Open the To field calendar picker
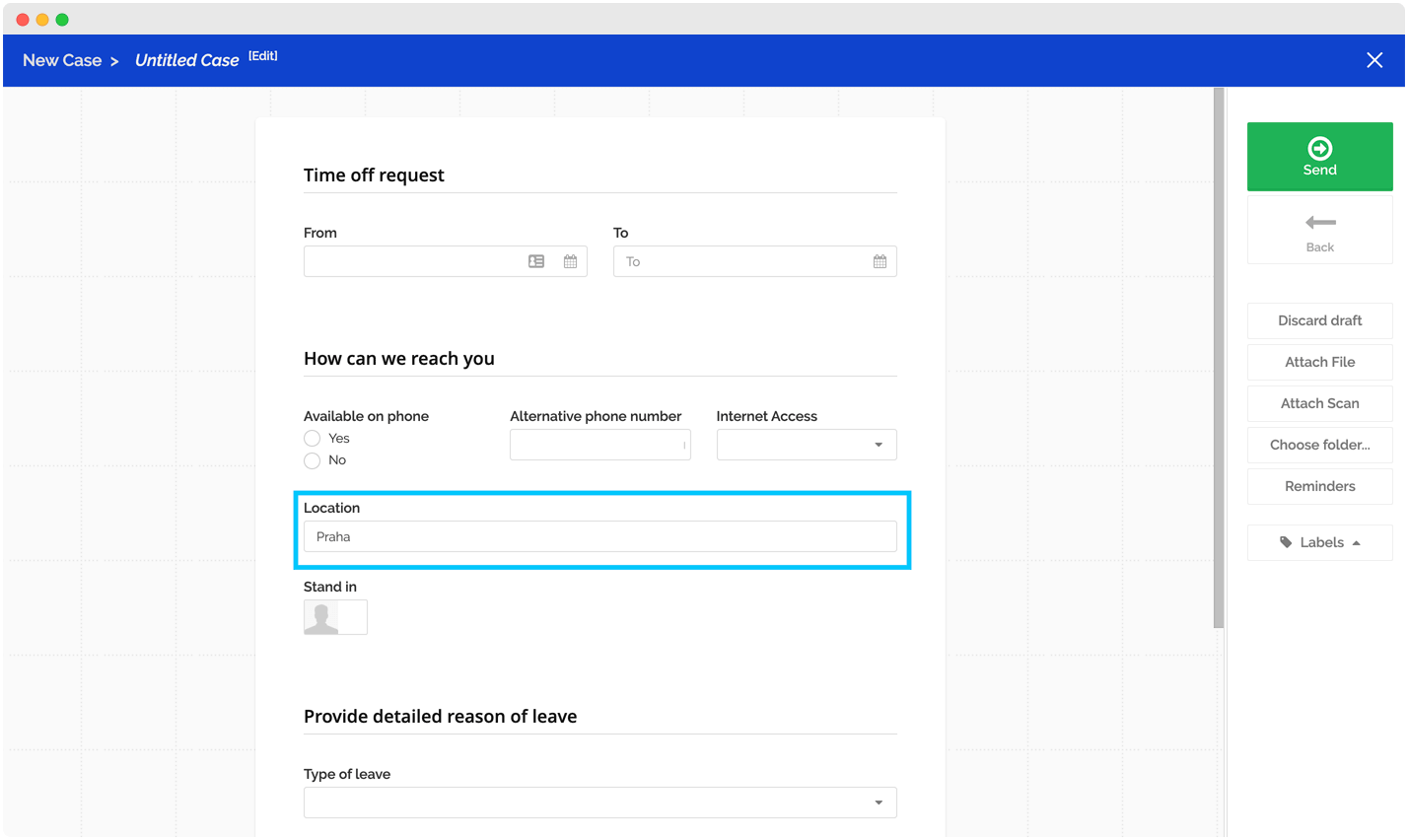 coord(880,261)
